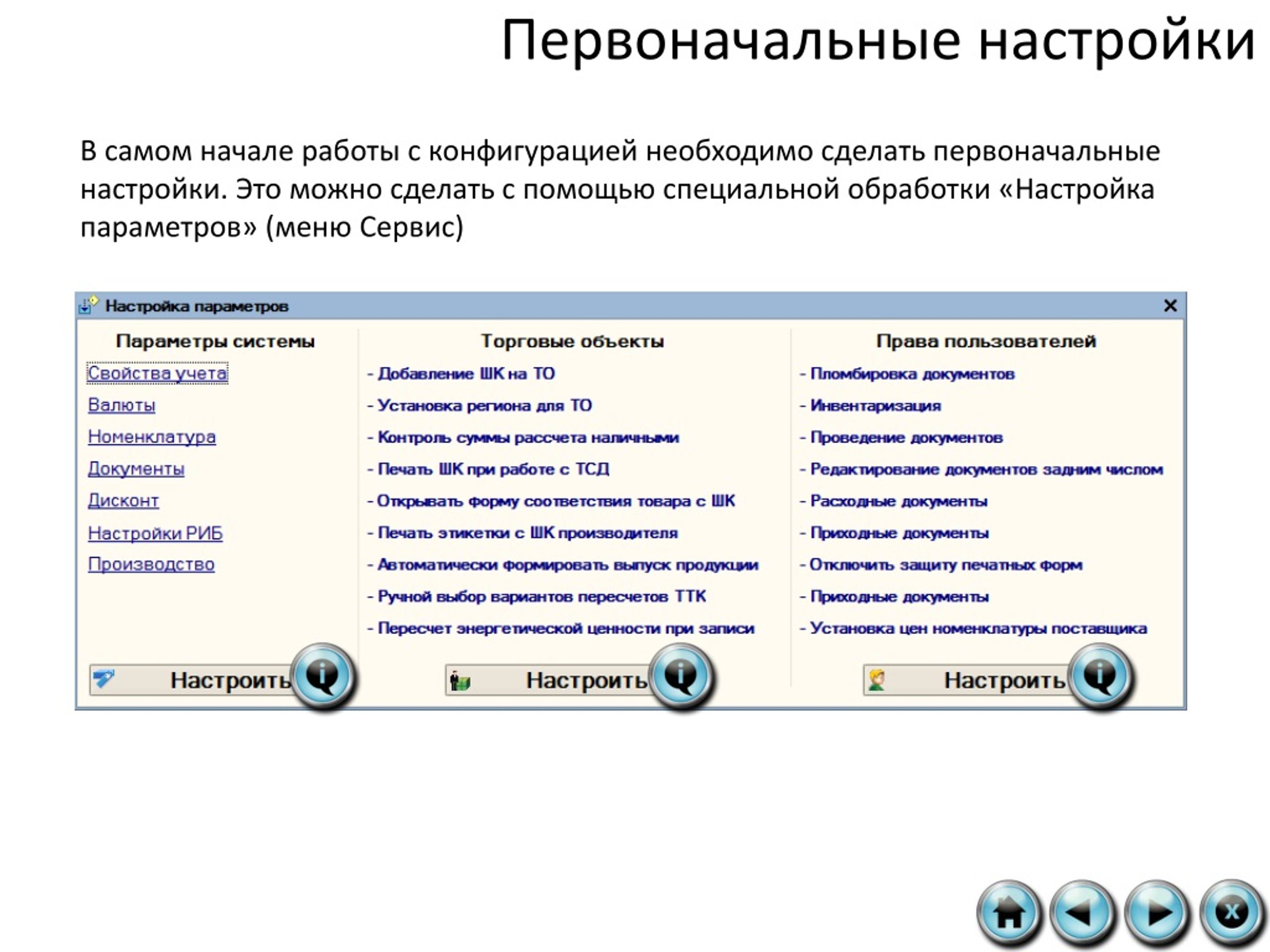Click the Home navigation button
The width and height of the screenshot is (1270, 952).
(1009, 912)
